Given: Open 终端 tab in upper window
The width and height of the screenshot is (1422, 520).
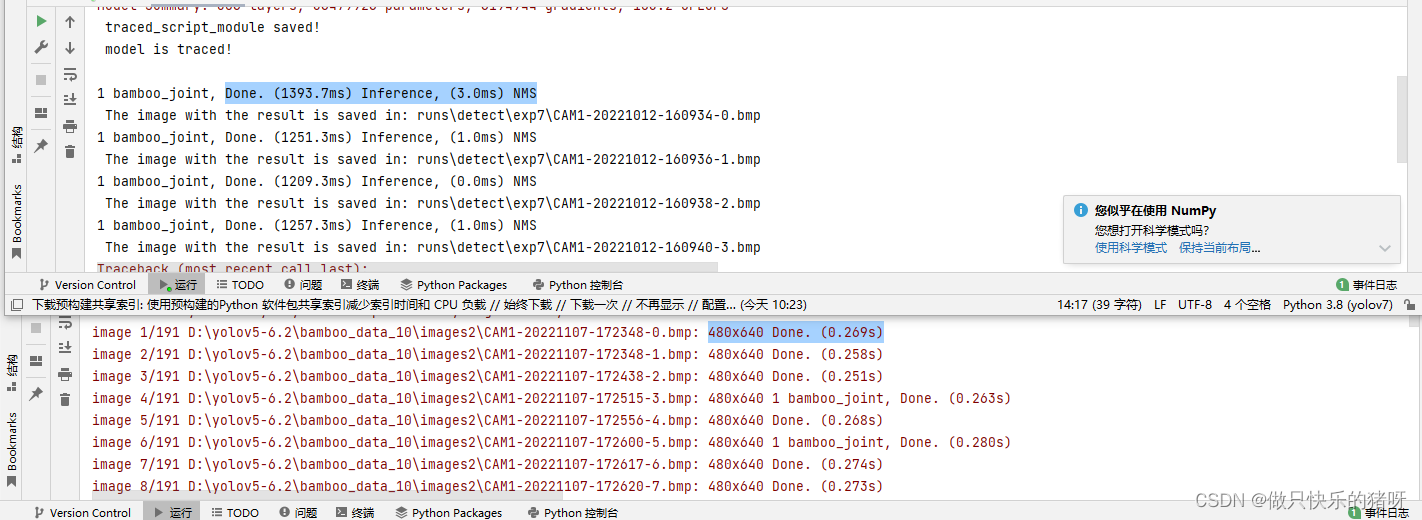Looking at the screenshot, I should (x=360, y=285).
